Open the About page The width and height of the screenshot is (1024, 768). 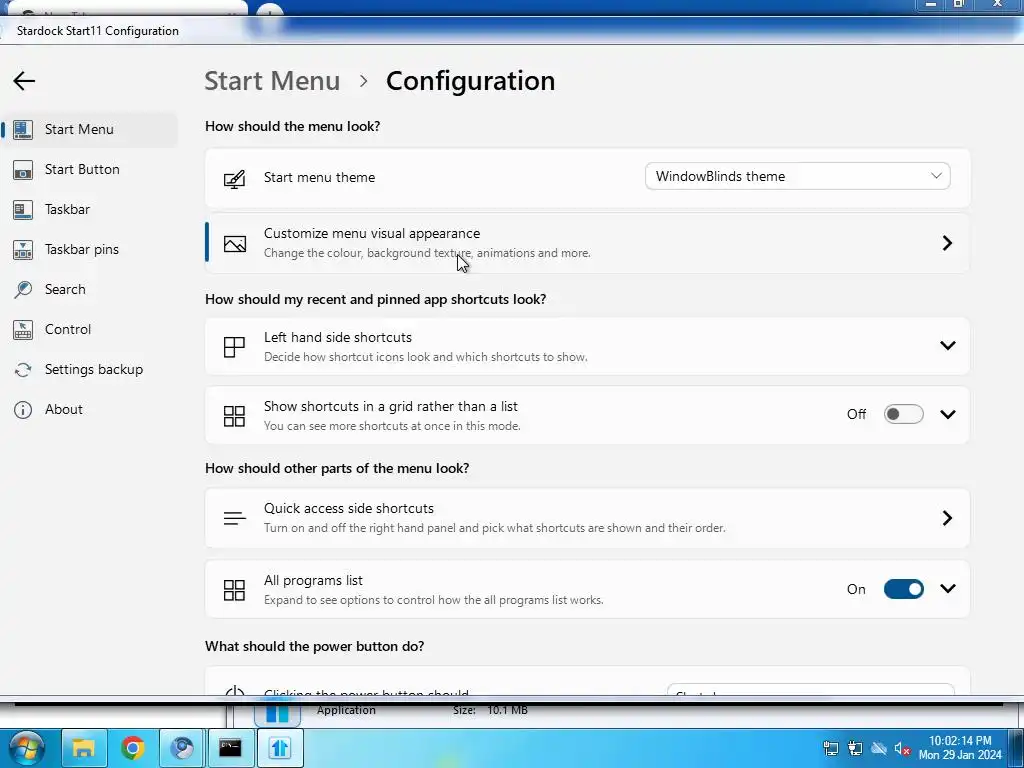[90, 409]
